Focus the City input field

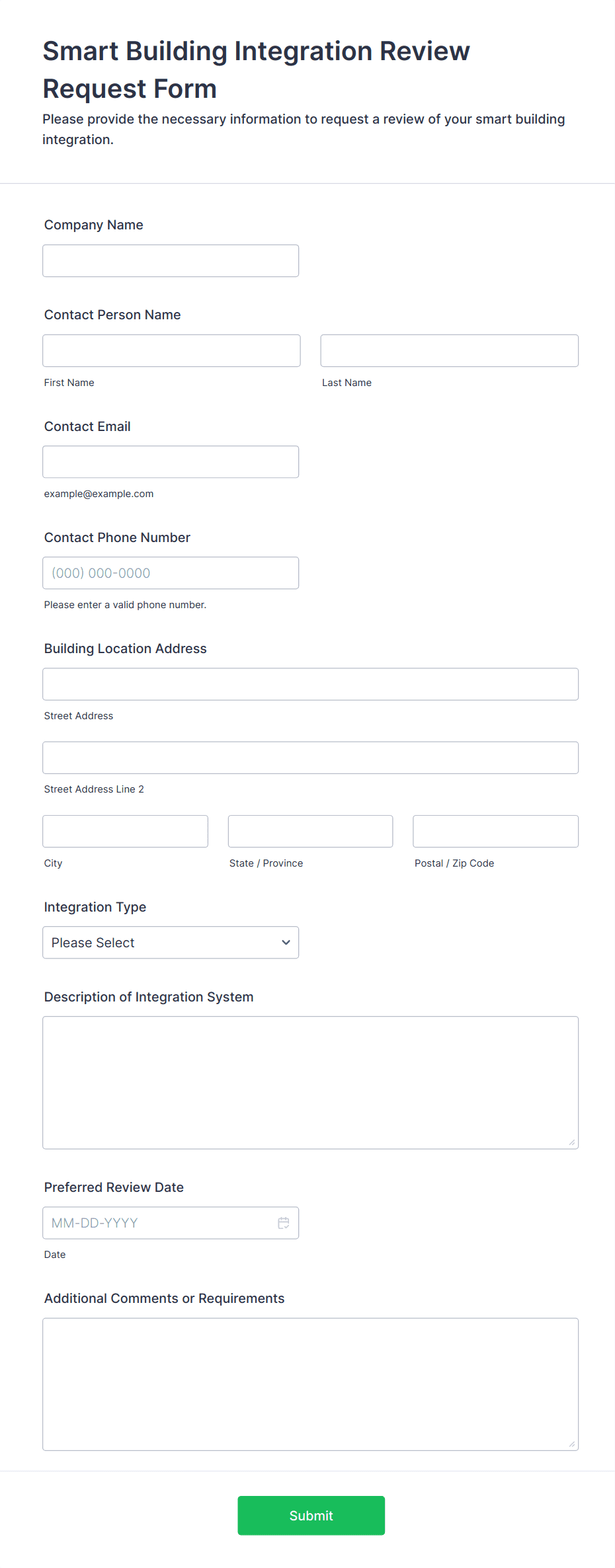pos(125,831)
